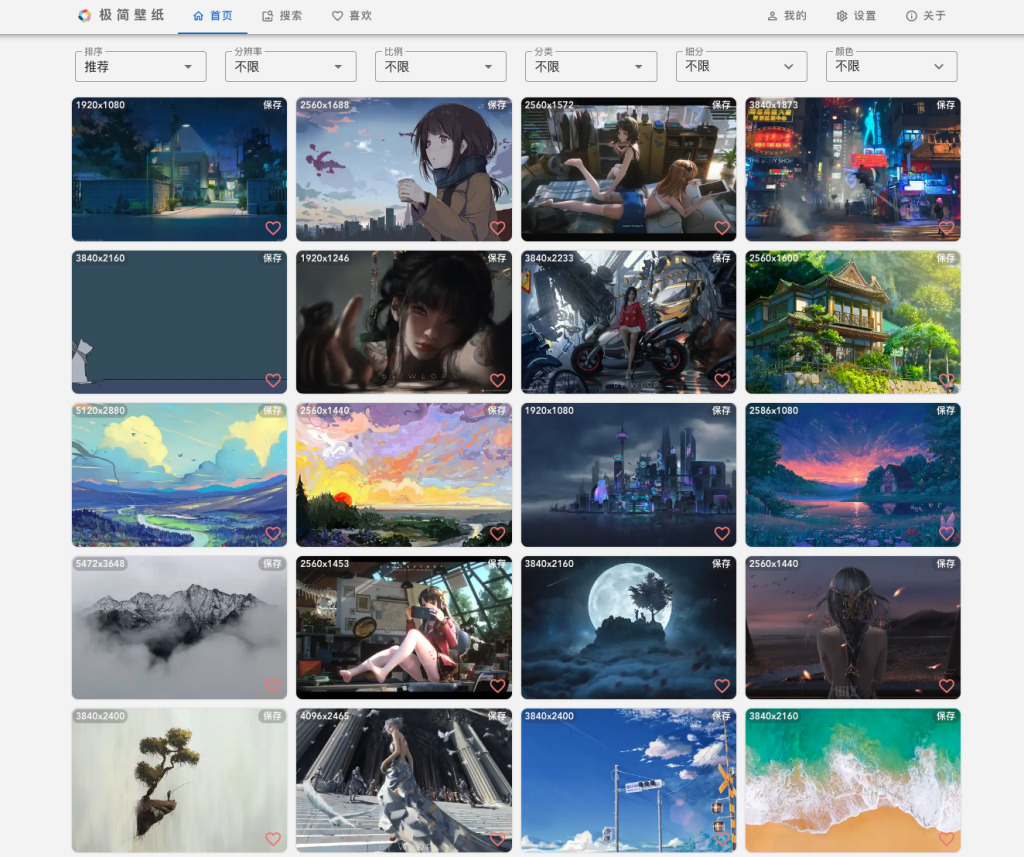Open the two girls in room wallpaper thumbnail
The width and height of the screenshot is (1024, 857).
pyautogui.click(x=628, y=169)
